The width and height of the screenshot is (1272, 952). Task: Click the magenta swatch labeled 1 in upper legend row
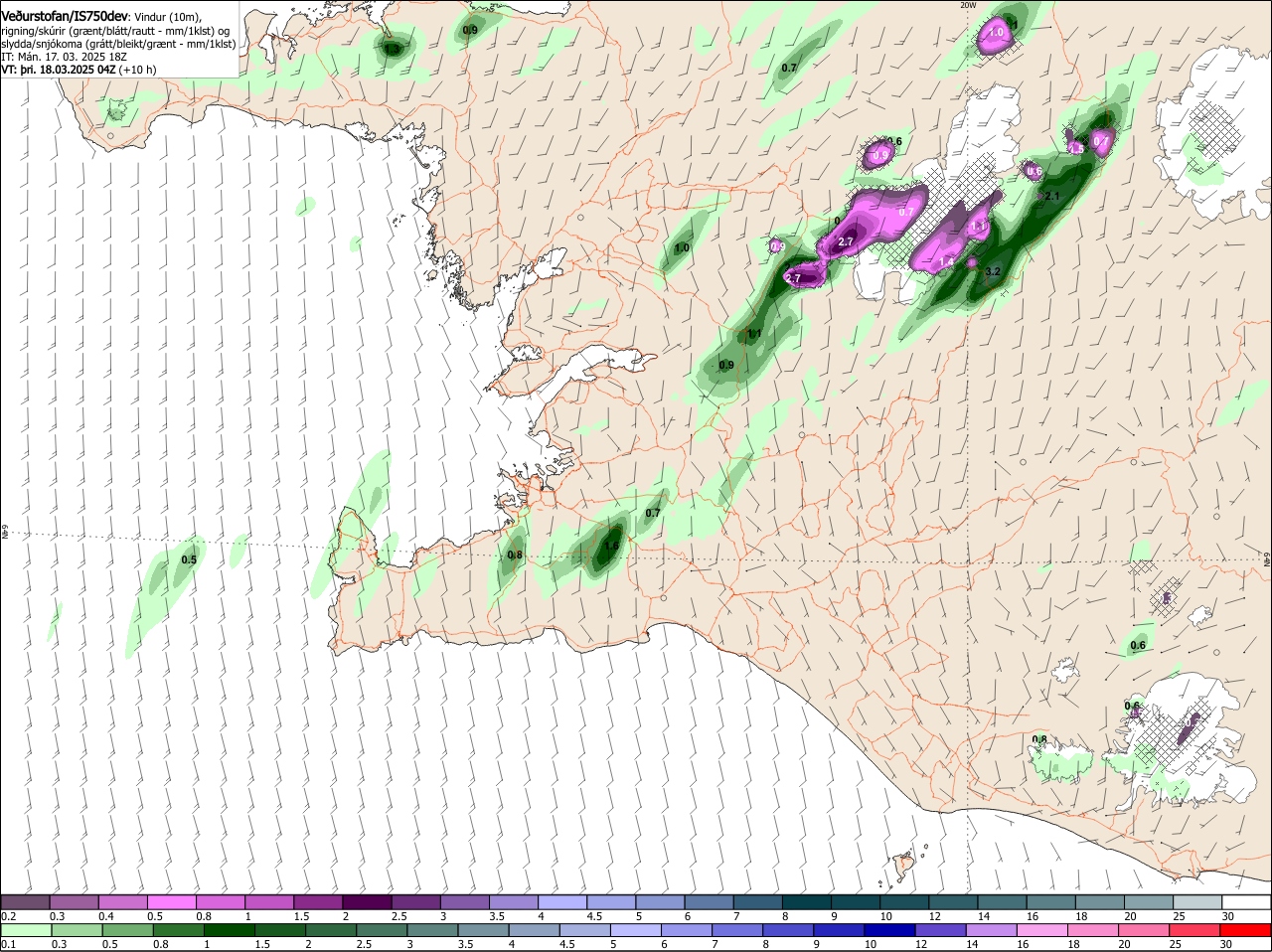(x=269, y=902)
